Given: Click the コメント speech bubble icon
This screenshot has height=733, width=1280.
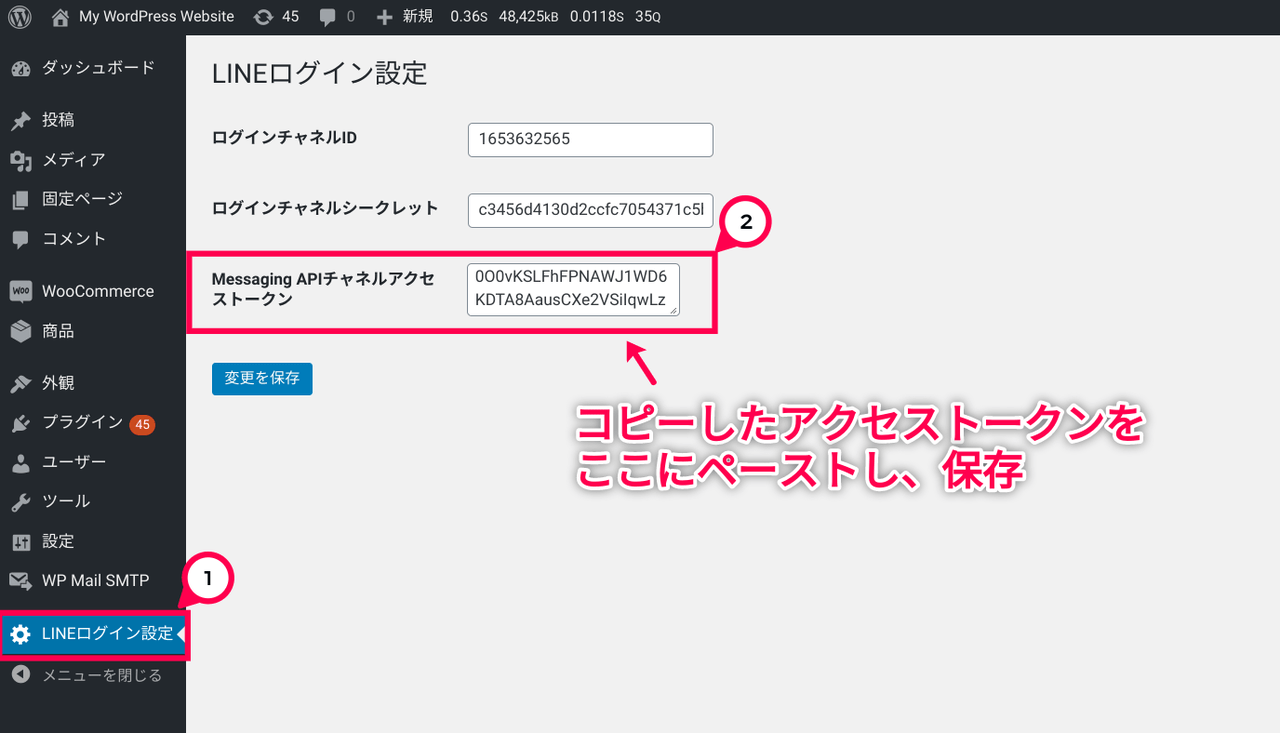Looking at the screenshot, I should coord(21,240).
